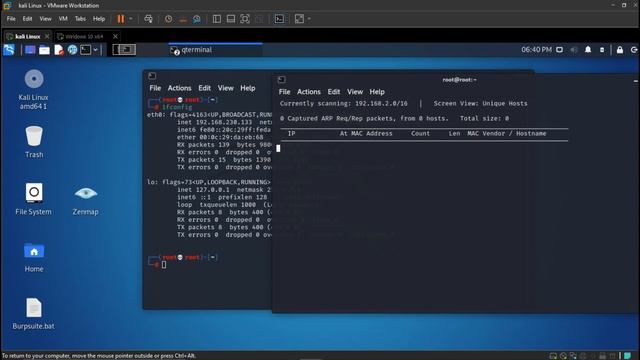Open the VM menu
Image resolution: width=640 pixels, height=360 pixels.
[x=63, y=19]
